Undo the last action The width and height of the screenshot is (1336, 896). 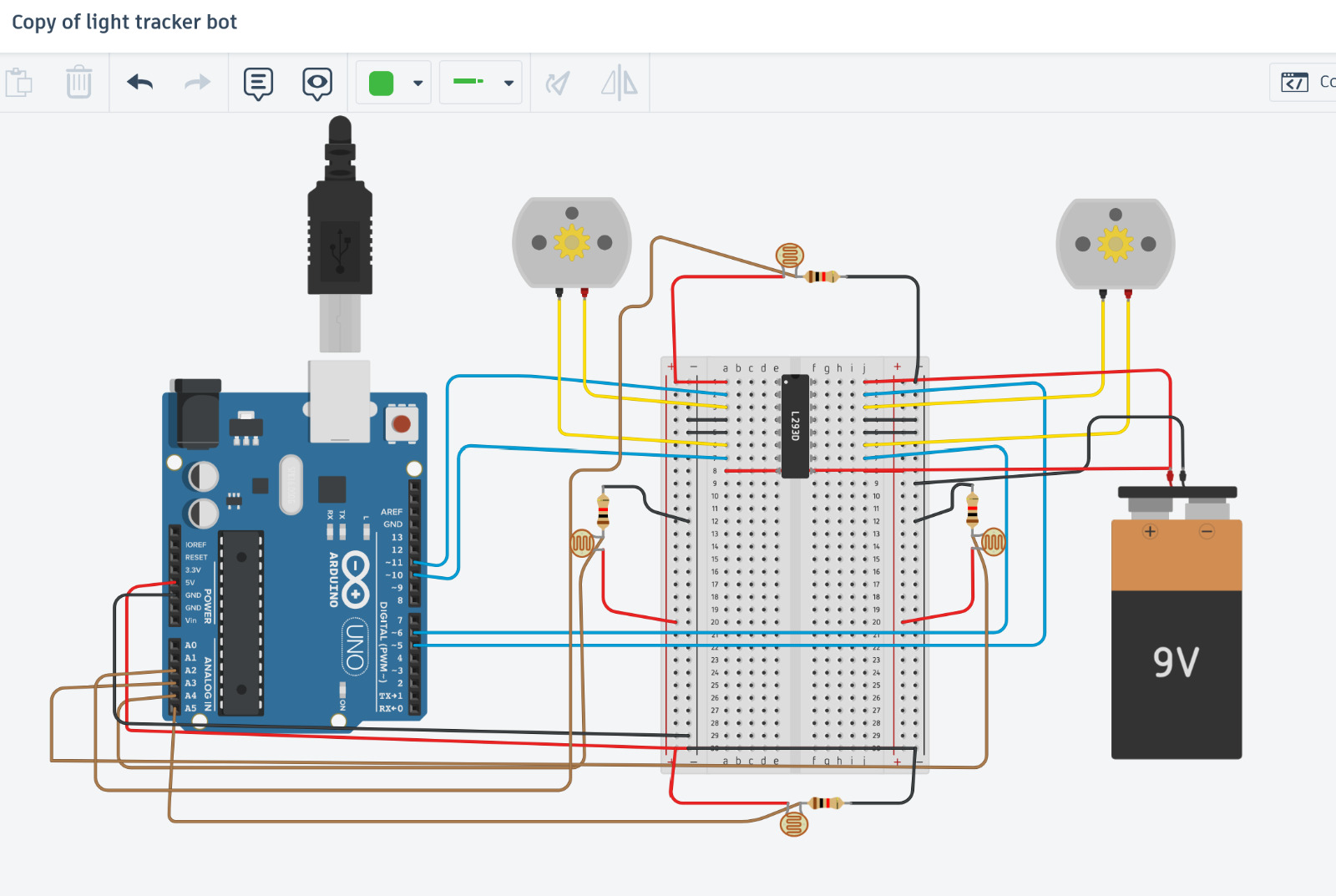point(140,83)
